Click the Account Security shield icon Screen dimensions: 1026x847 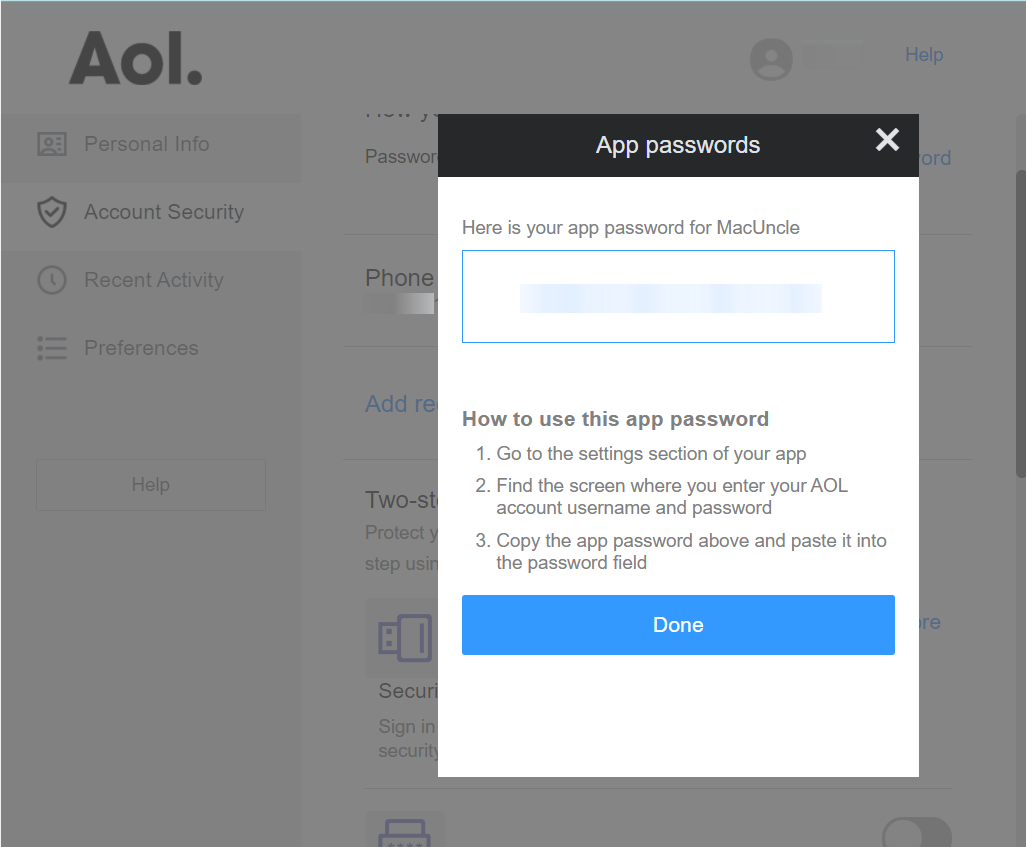[x=51, y=212]
